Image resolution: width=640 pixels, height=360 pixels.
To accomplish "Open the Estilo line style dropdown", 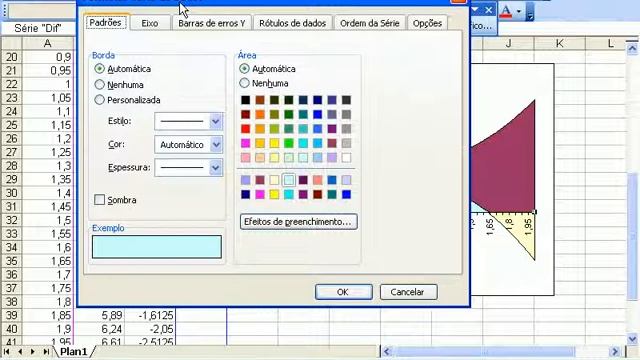I will coord(216,121).
